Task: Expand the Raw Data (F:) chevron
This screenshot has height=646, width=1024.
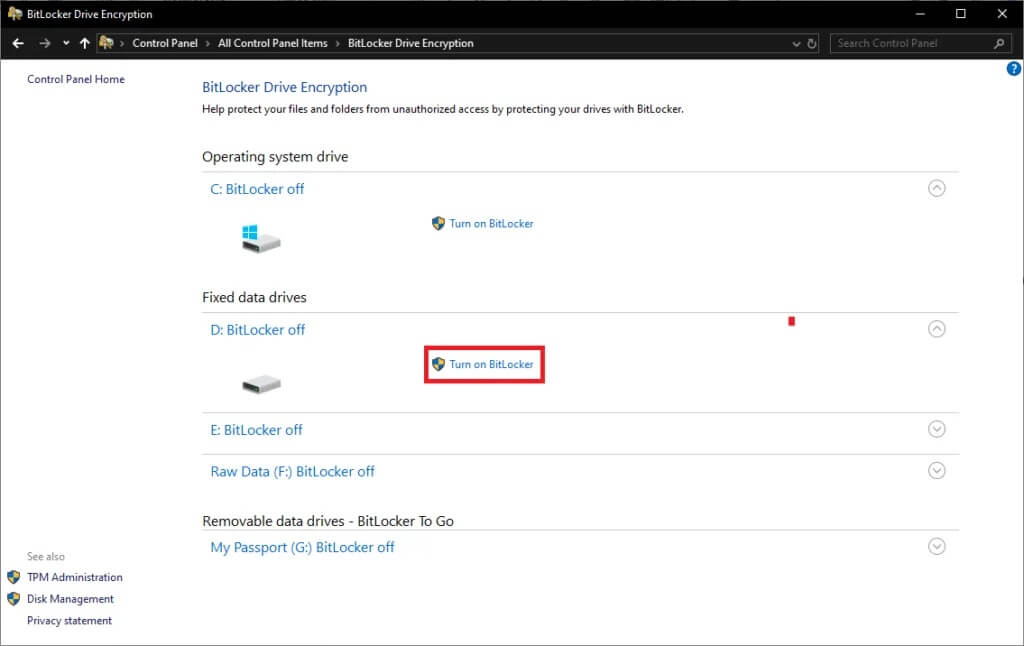Action: point(936,470)
